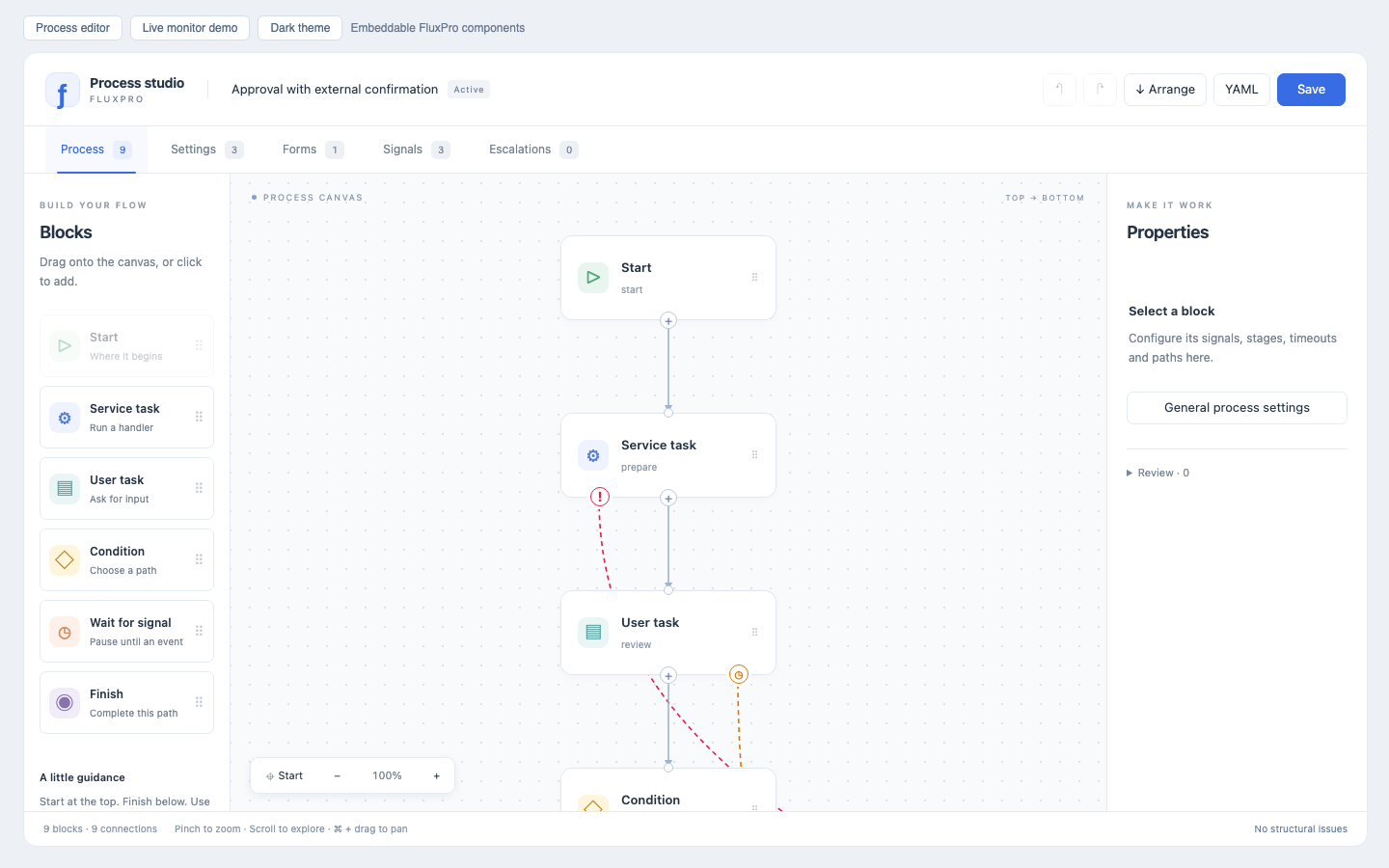Open the Process tab
The image size is (1389, 868).
point(95,149)
